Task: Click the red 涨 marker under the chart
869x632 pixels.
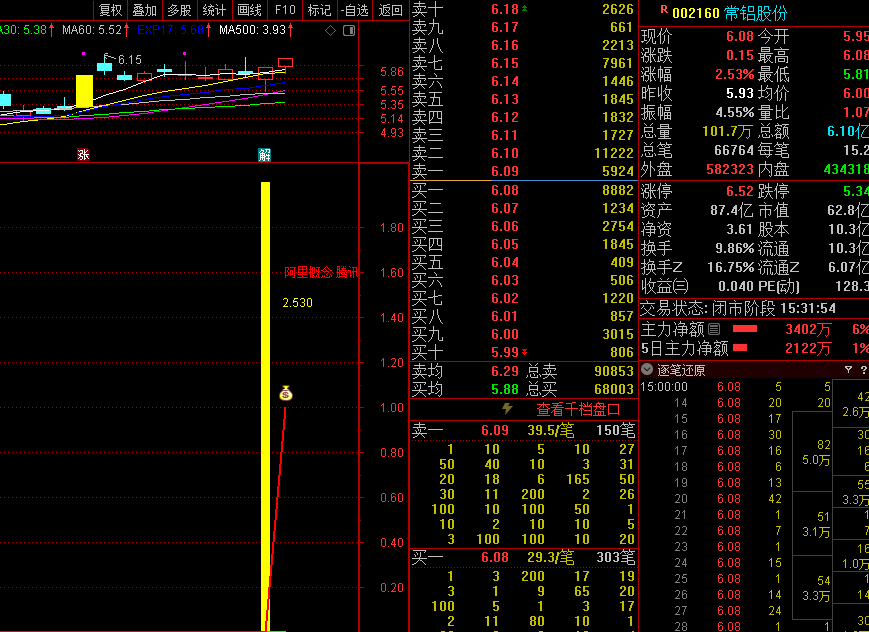Action: click(83, 154)
